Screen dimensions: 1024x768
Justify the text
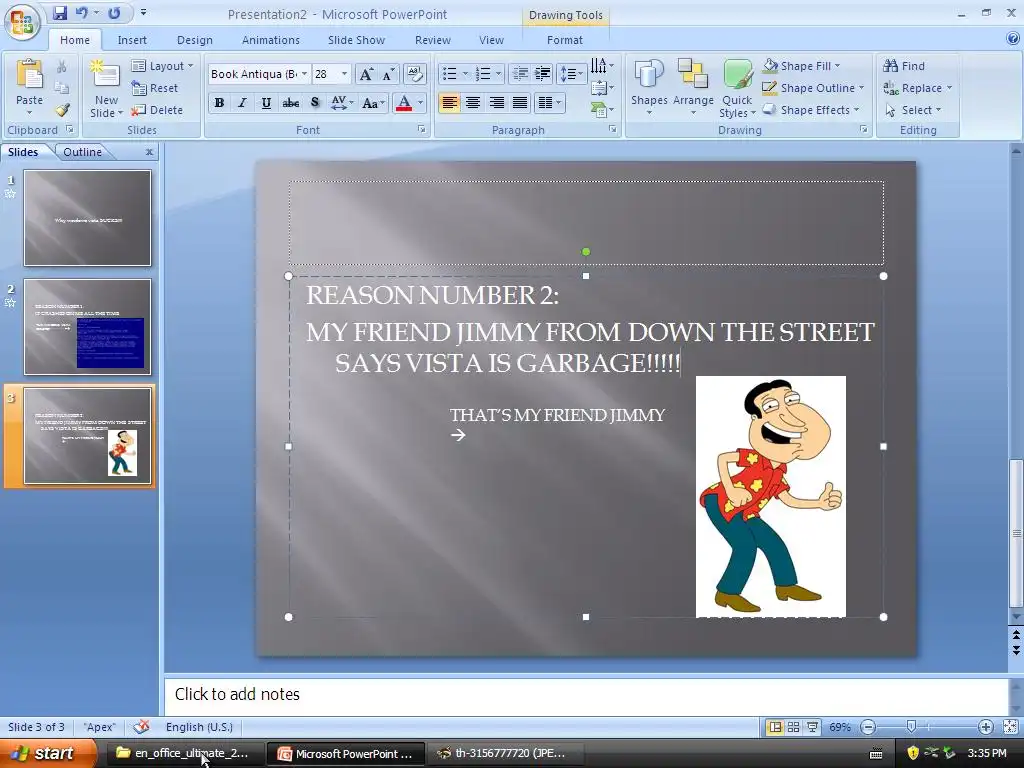[520, 103]
